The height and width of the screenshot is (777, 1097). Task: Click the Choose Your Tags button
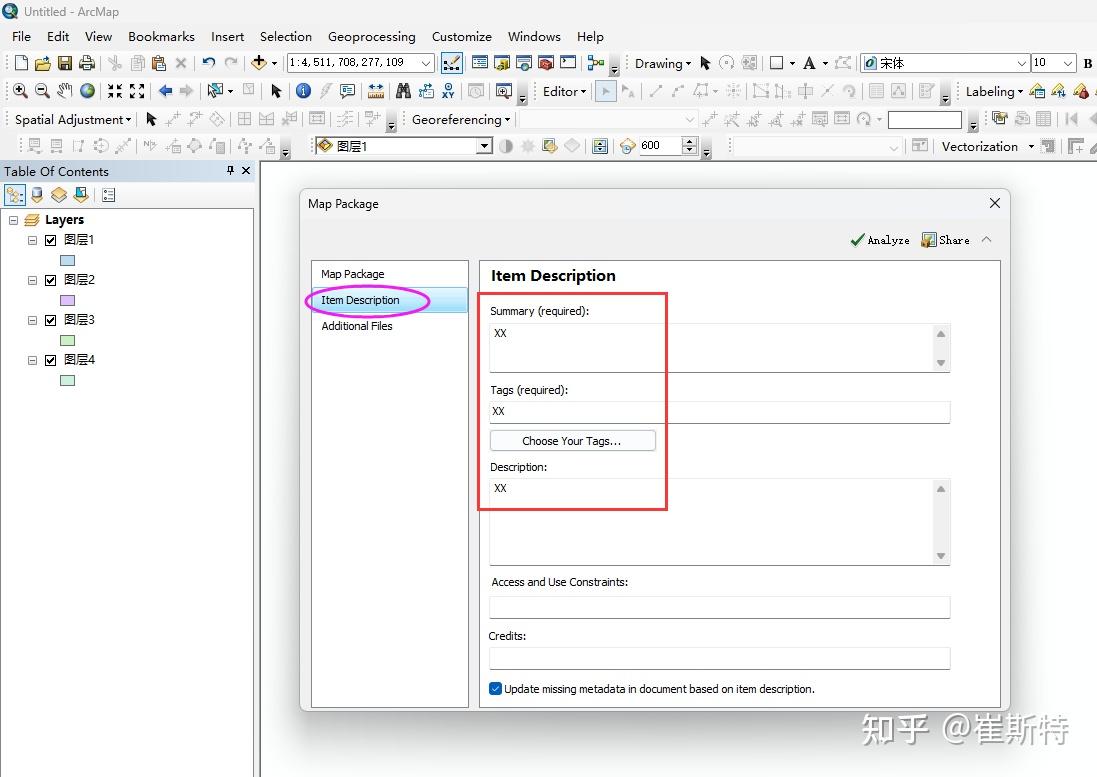coord(572,441)
